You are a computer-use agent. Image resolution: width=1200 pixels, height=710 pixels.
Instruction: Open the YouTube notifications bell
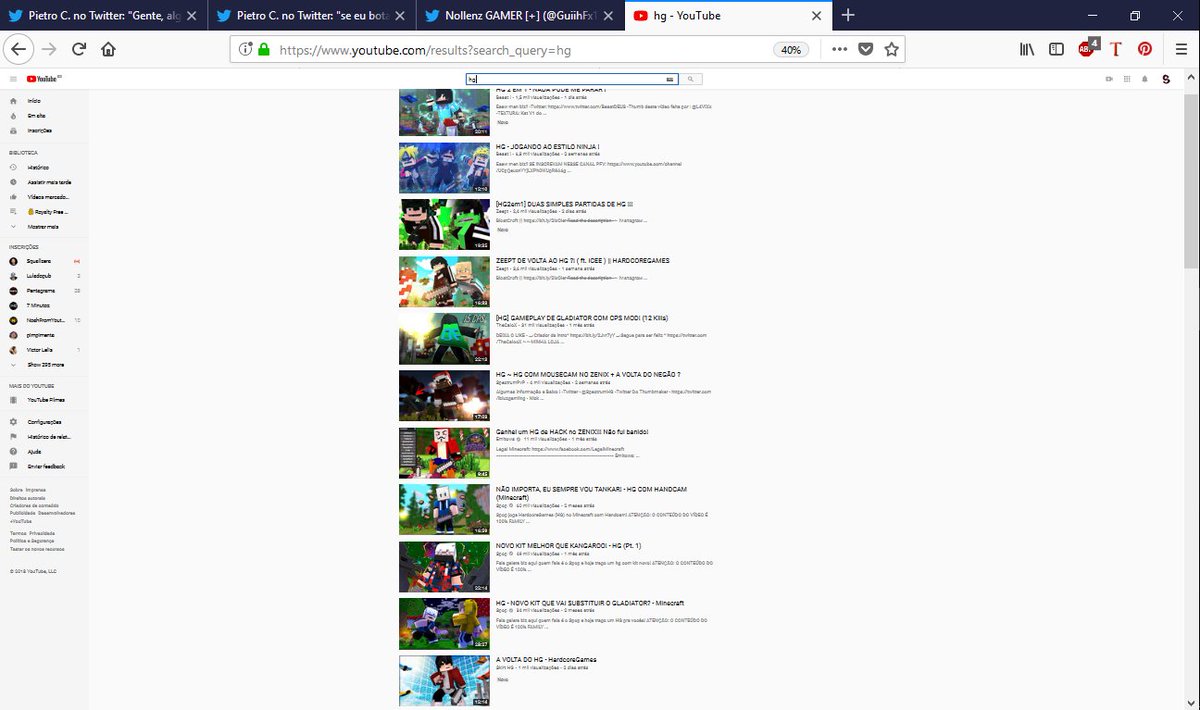[1145, 79]
